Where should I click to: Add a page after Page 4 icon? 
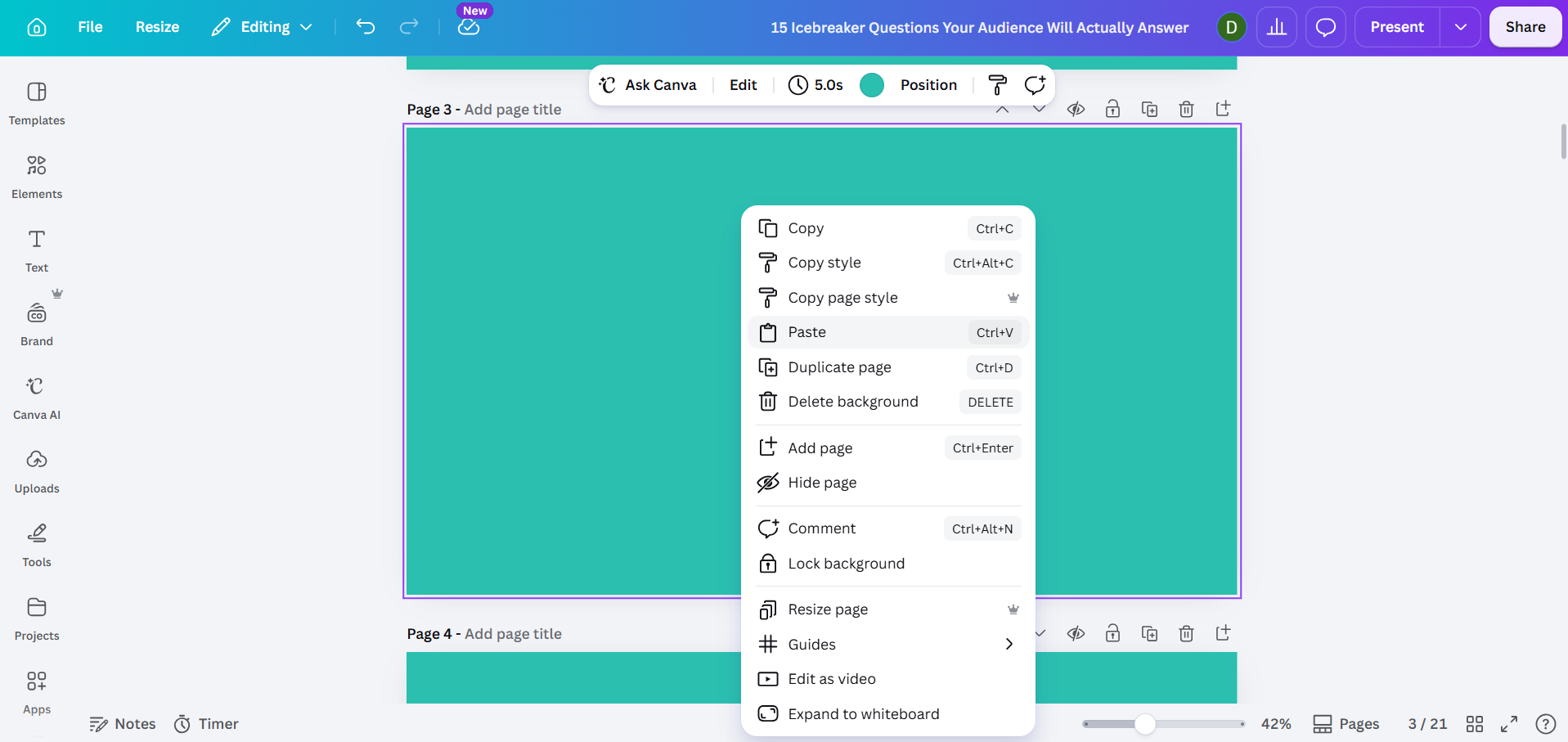pyautogui.click(x=1223, y=633)
